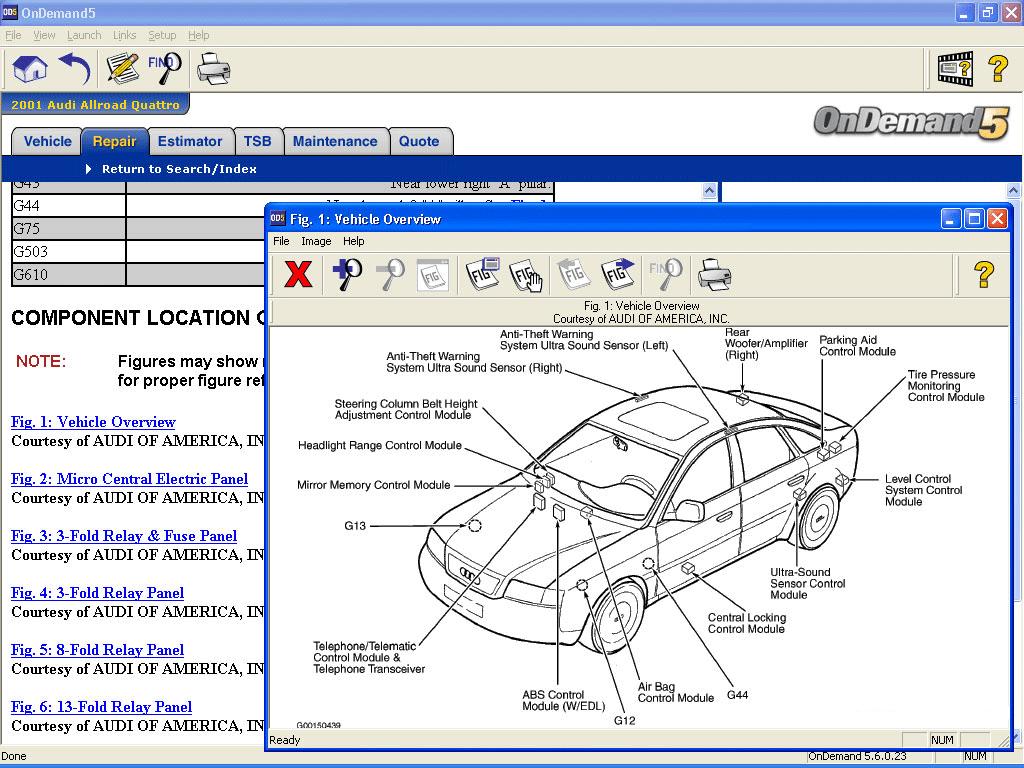Image resolution: width=1024 pixels, height=768 pixels.
Task: Select the Repair tab
Action: point(114,142)
